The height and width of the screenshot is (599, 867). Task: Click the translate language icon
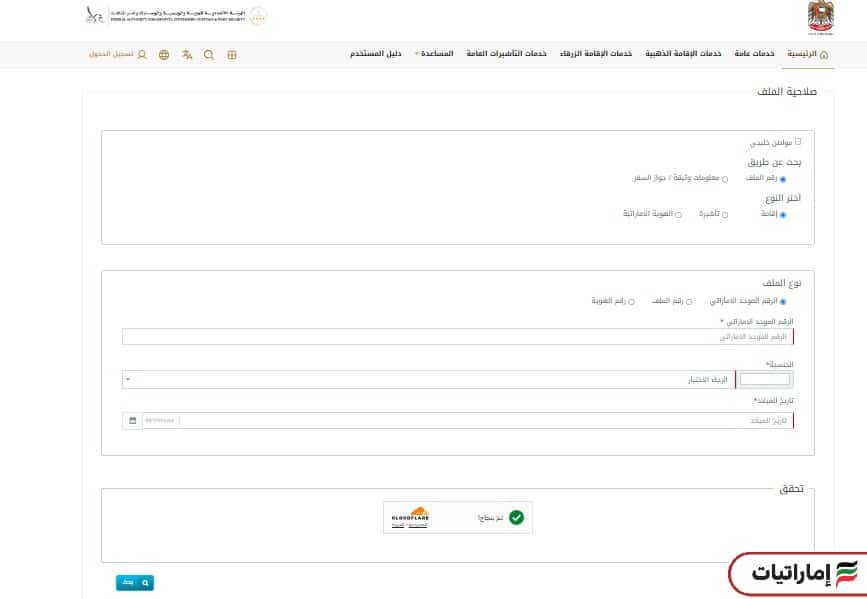point(187,54)
